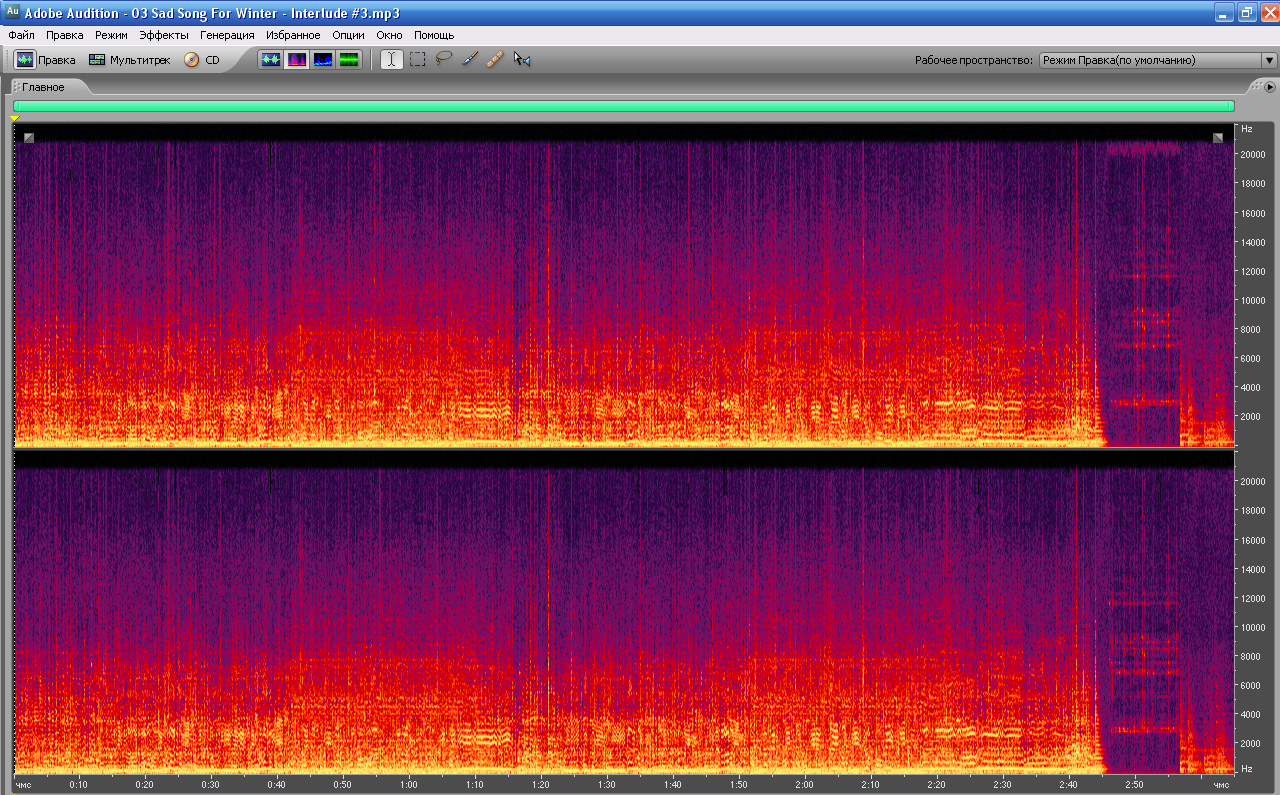Click the 1:00 mark on time ruler

point(409,785)
